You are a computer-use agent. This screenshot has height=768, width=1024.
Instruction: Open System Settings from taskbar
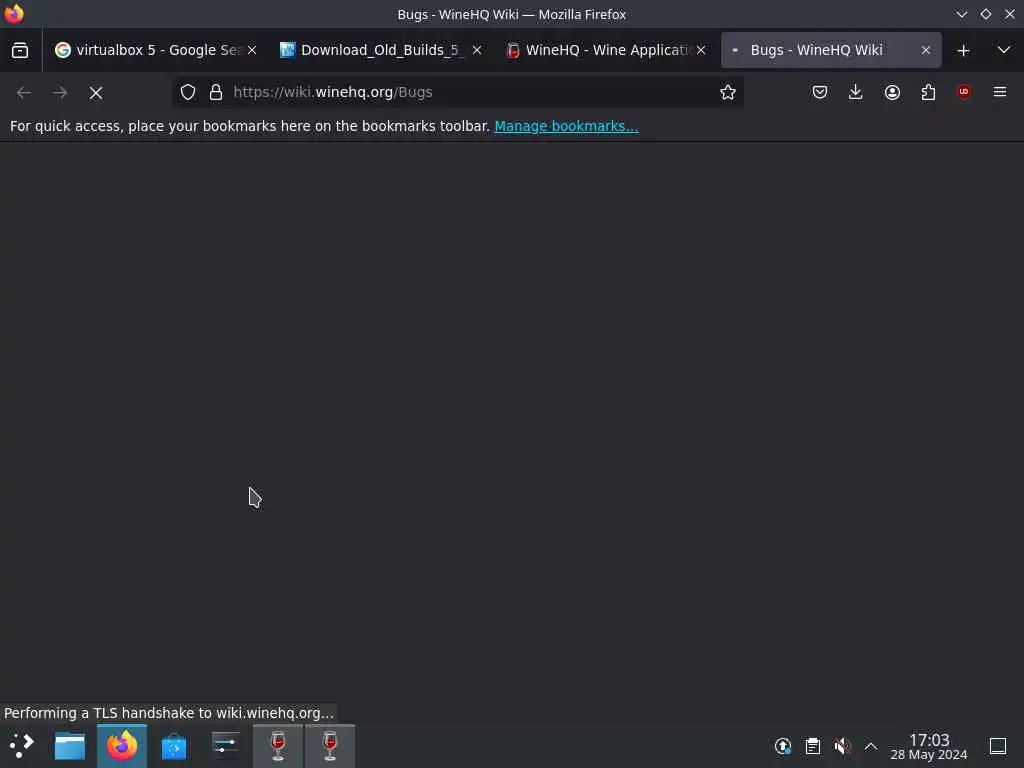tap(225, 746)
